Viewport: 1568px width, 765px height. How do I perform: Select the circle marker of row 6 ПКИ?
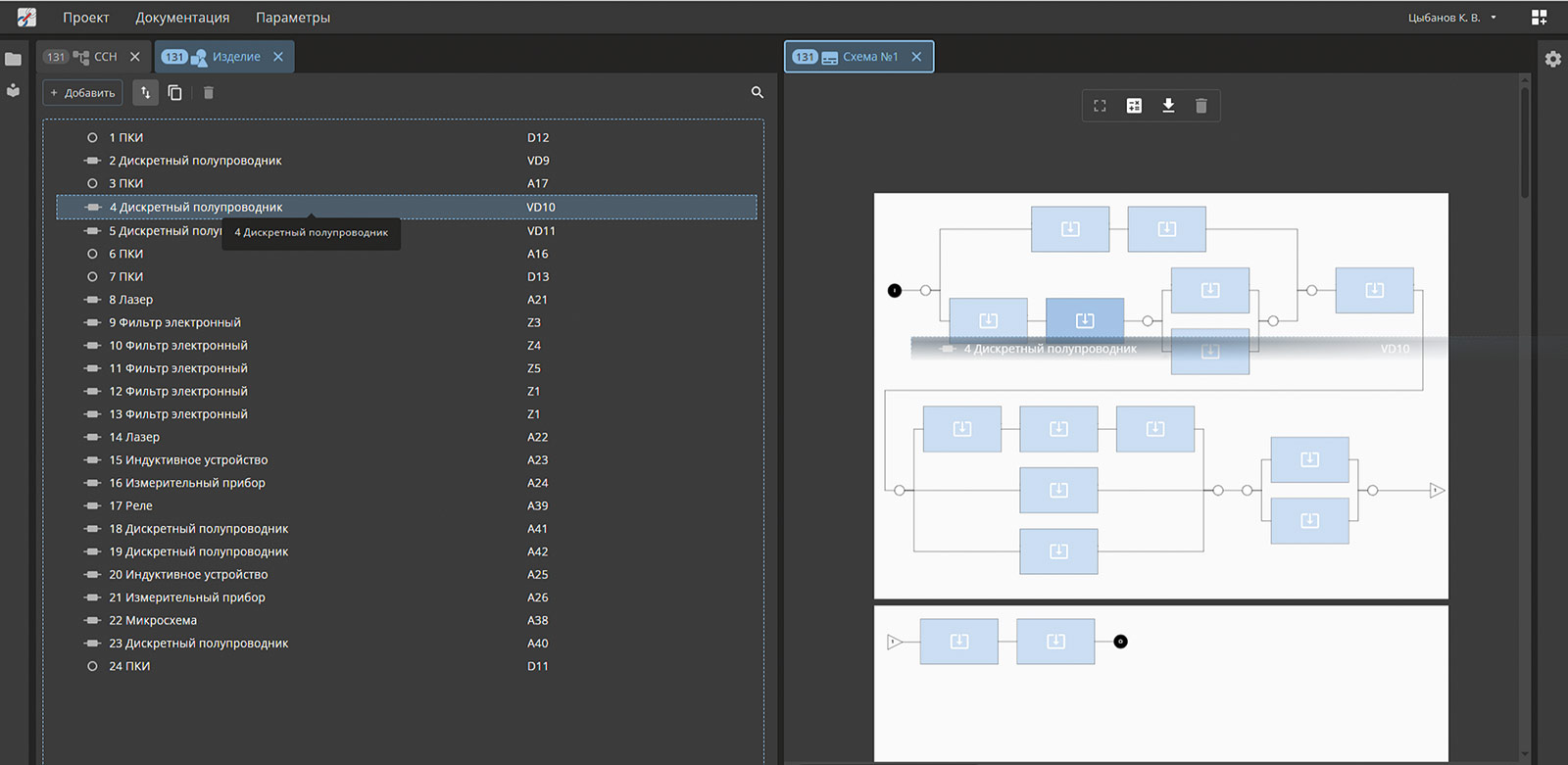(x=92, y=254)
